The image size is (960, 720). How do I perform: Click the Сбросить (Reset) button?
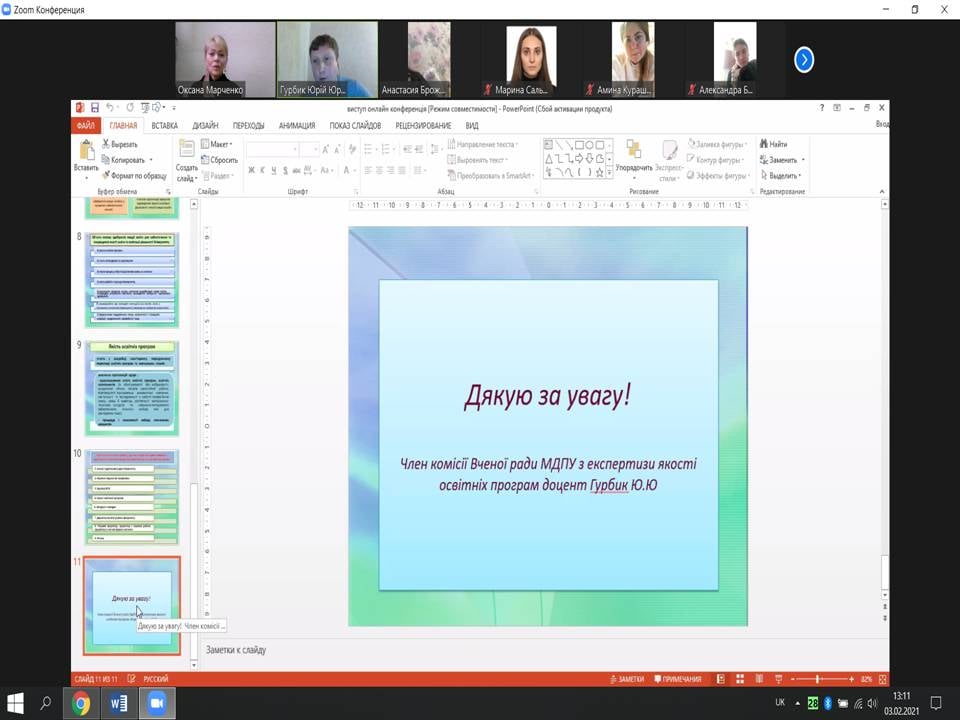220,160
